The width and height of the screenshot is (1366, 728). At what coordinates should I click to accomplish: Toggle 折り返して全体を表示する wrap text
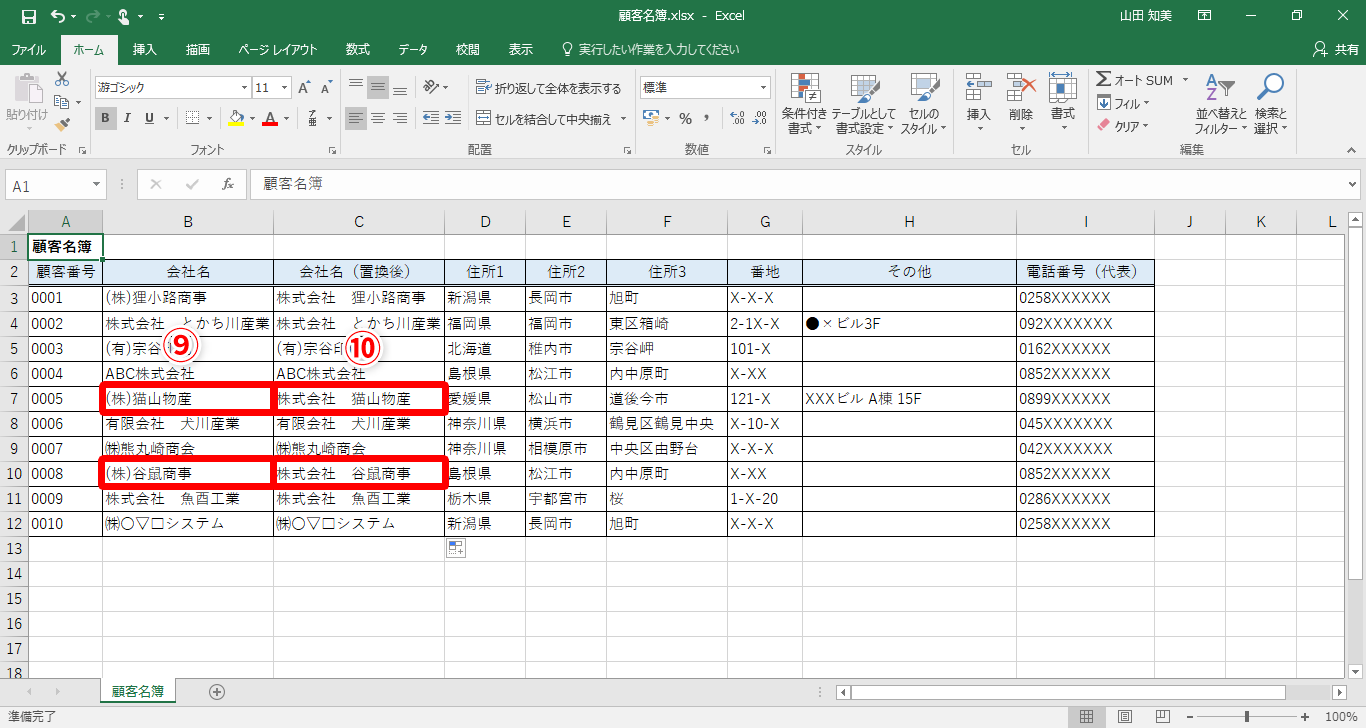pos(548,88)
